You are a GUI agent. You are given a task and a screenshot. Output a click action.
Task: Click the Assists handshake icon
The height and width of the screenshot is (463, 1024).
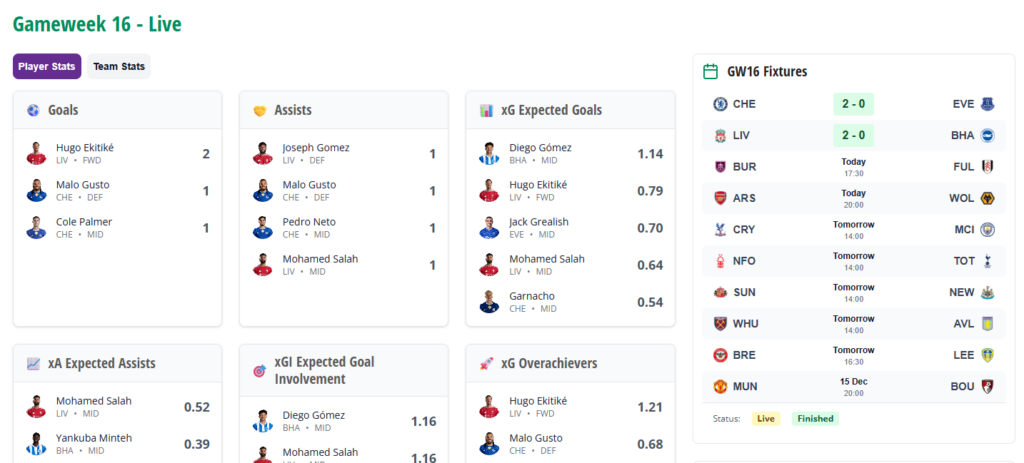(259, 110)
